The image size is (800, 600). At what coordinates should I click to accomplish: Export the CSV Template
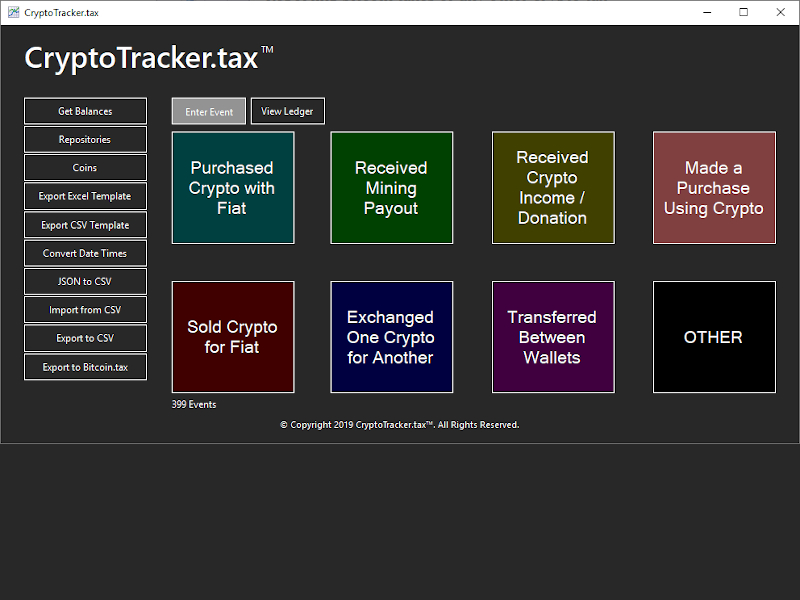(x=85, y=225)
